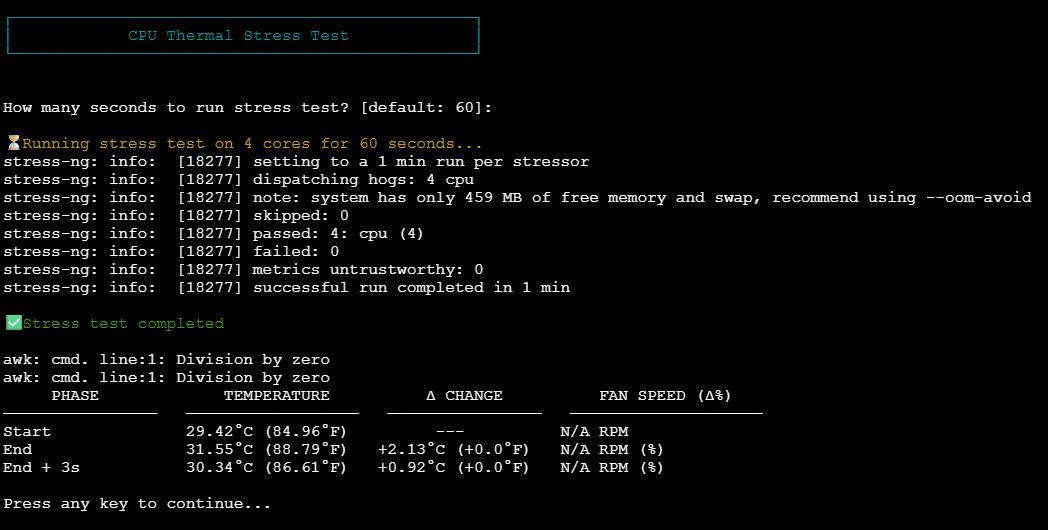Screen dimensions: 1048x530
Task: Click the dispatching hogs: 4 cpu line
Action: (x=363, y=179)
